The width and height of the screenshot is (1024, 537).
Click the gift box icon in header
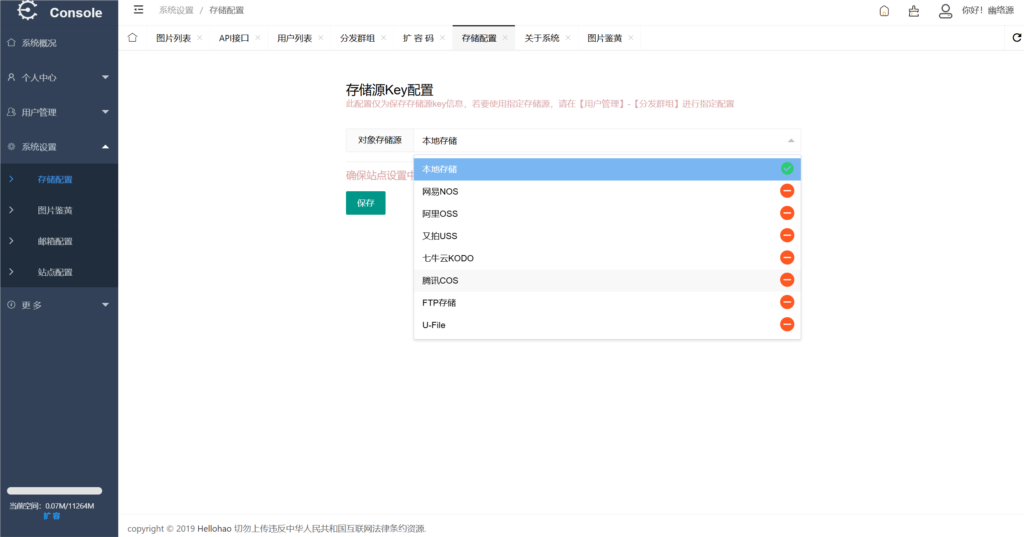tap(914, 10)
